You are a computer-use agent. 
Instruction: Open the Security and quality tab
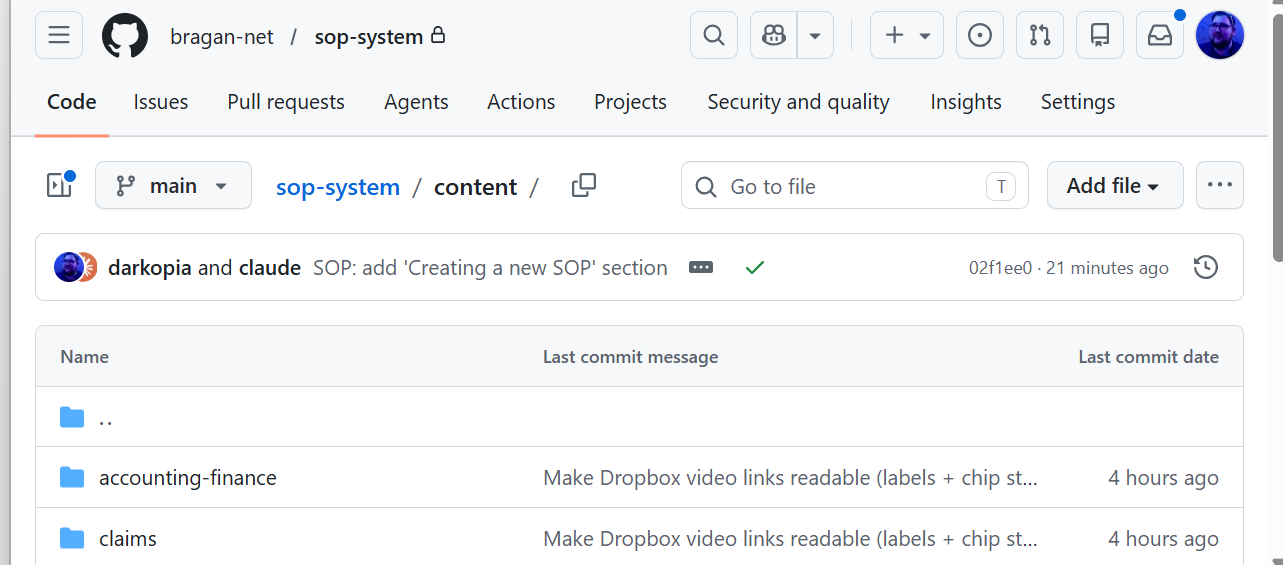798,102
